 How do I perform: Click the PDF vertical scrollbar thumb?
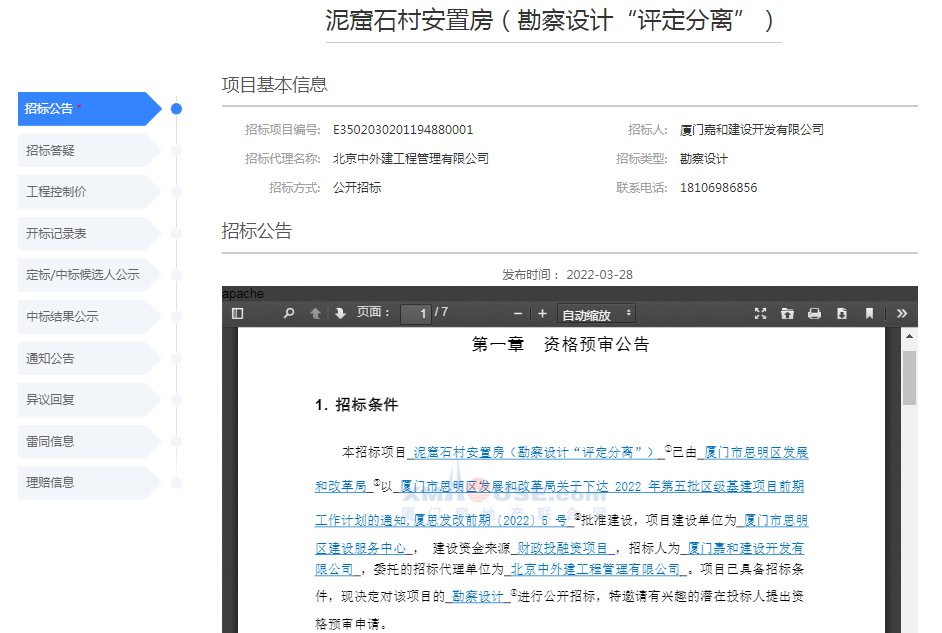click(909, 378)
